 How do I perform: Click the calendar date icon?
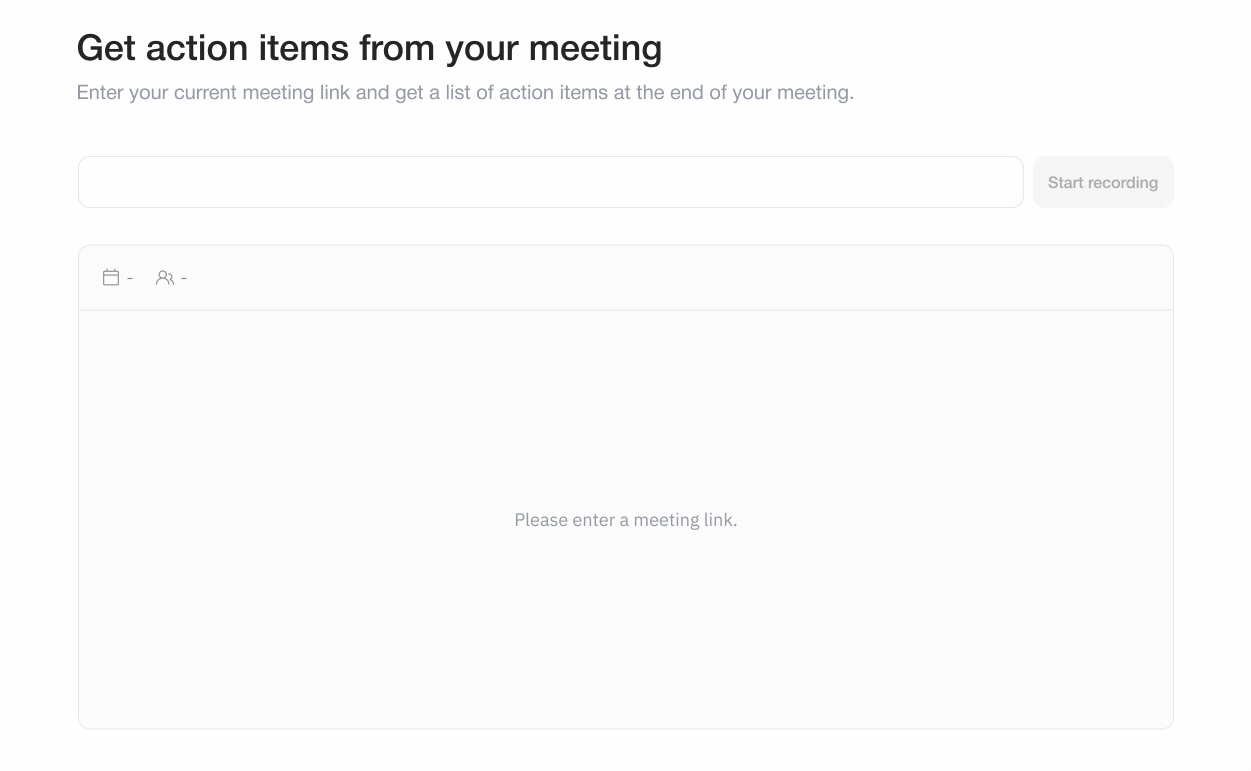[111, 277]
